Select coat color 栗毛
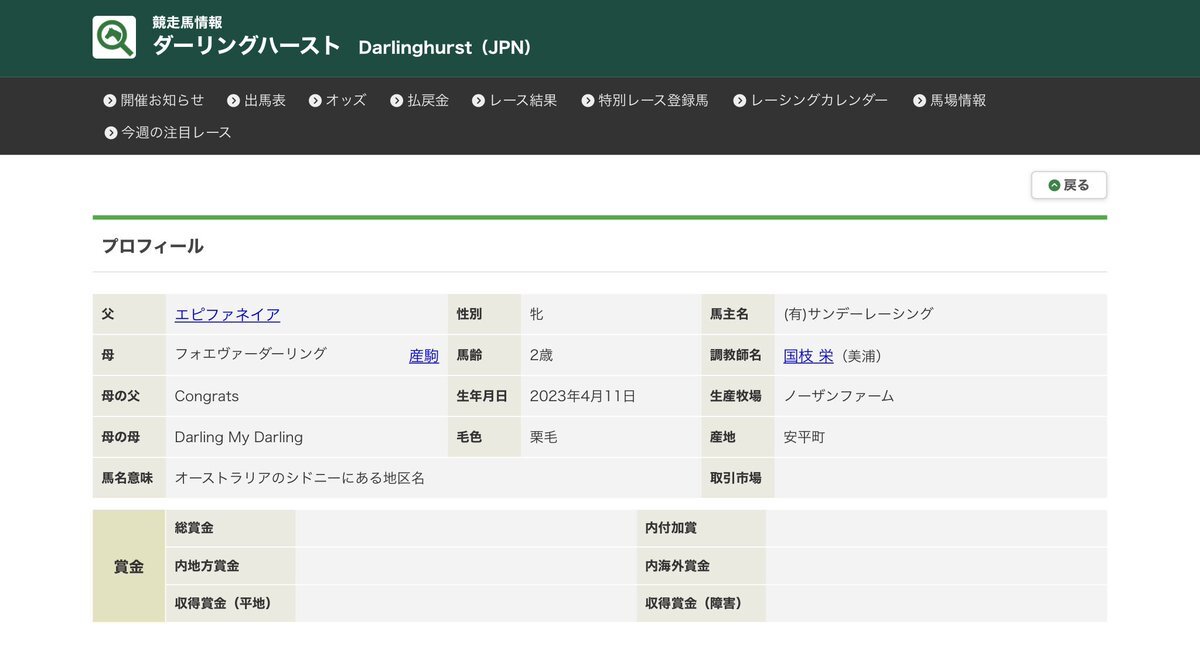Viewport: 1200px width, 649px height. (545, 437)
